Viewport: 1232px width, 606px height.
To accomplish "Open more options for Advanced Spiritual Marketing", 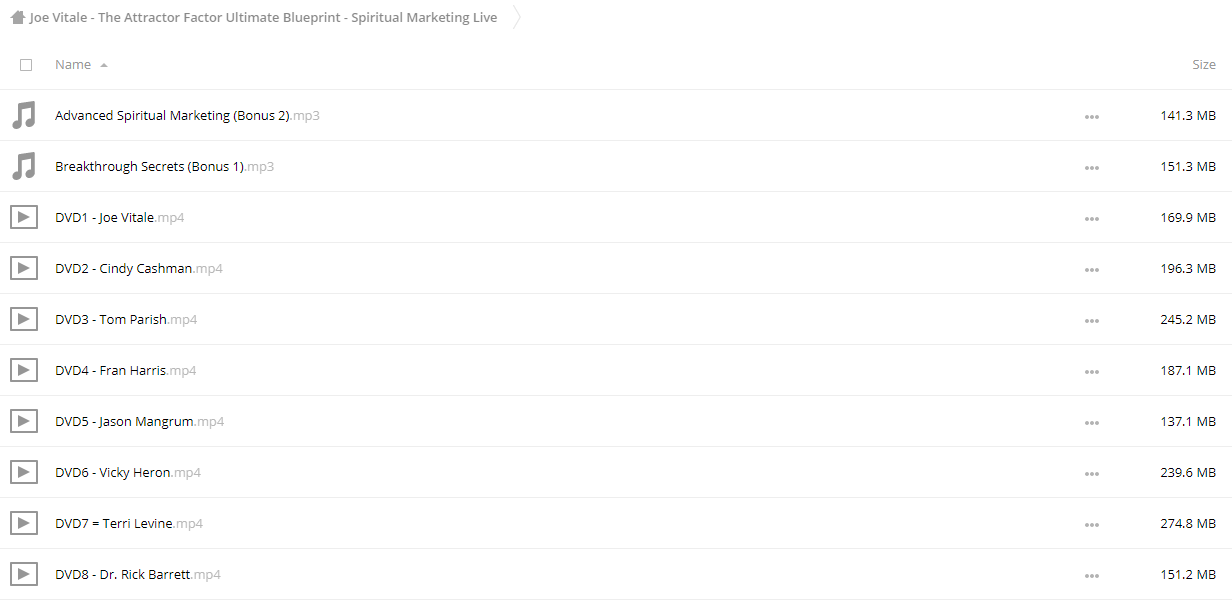I will (1091, 116).
